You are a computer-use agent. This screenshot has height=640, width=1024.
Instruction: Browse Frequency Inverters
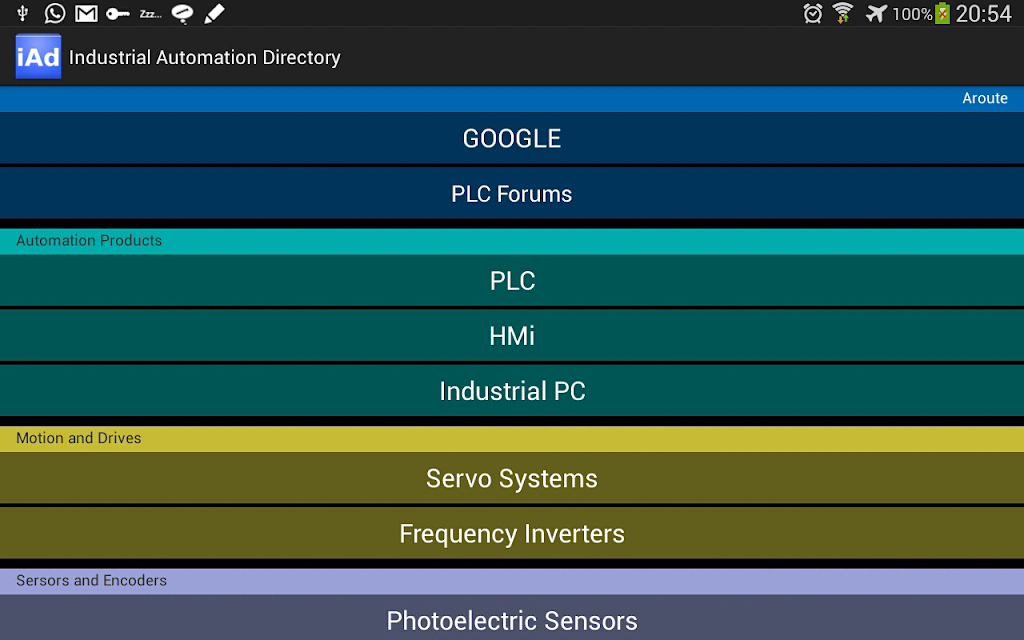[x=512, y=533]
